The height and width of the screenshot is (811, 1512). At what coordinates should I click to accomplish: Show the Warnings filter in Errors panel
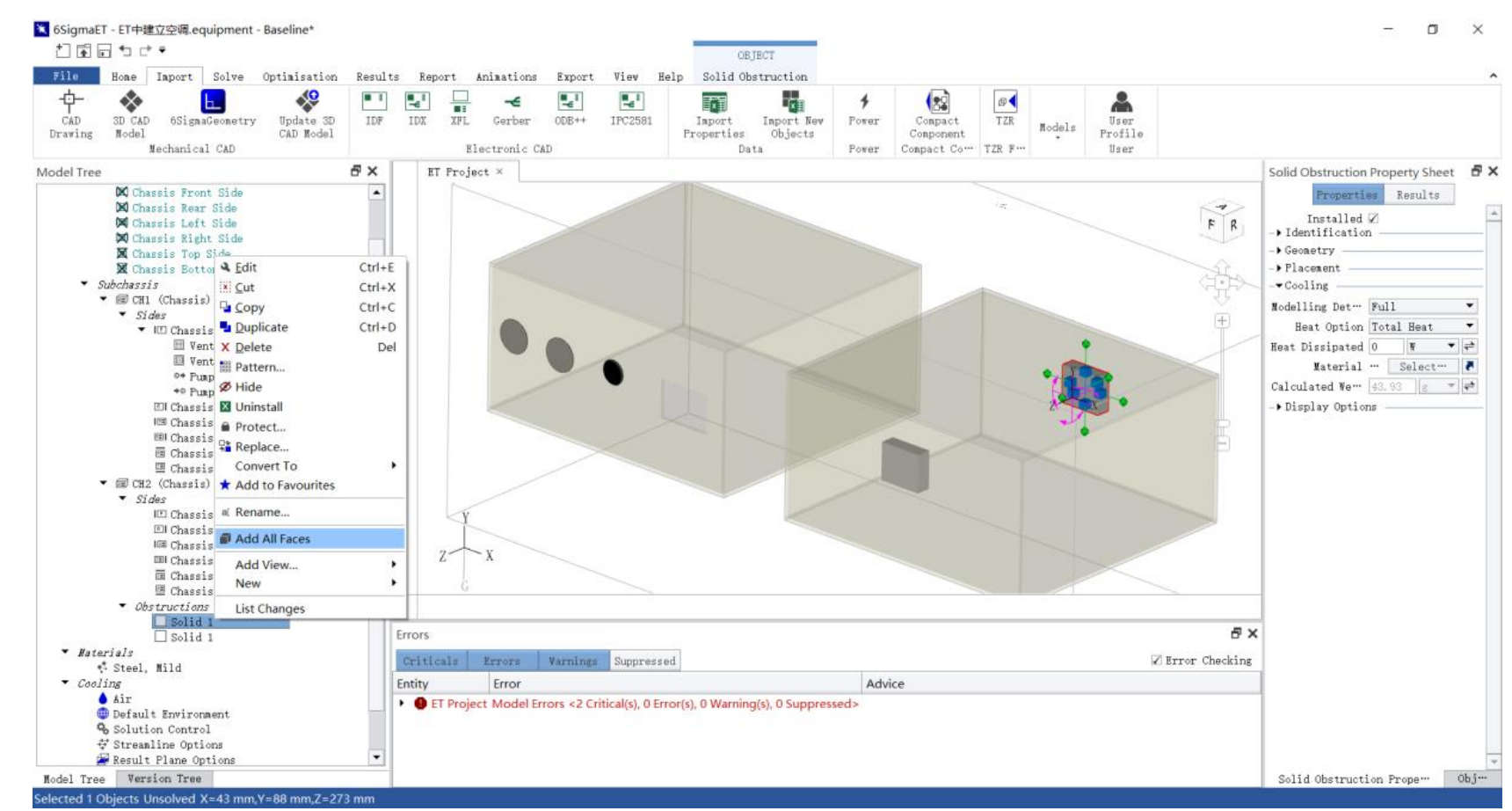pos(572,661)
